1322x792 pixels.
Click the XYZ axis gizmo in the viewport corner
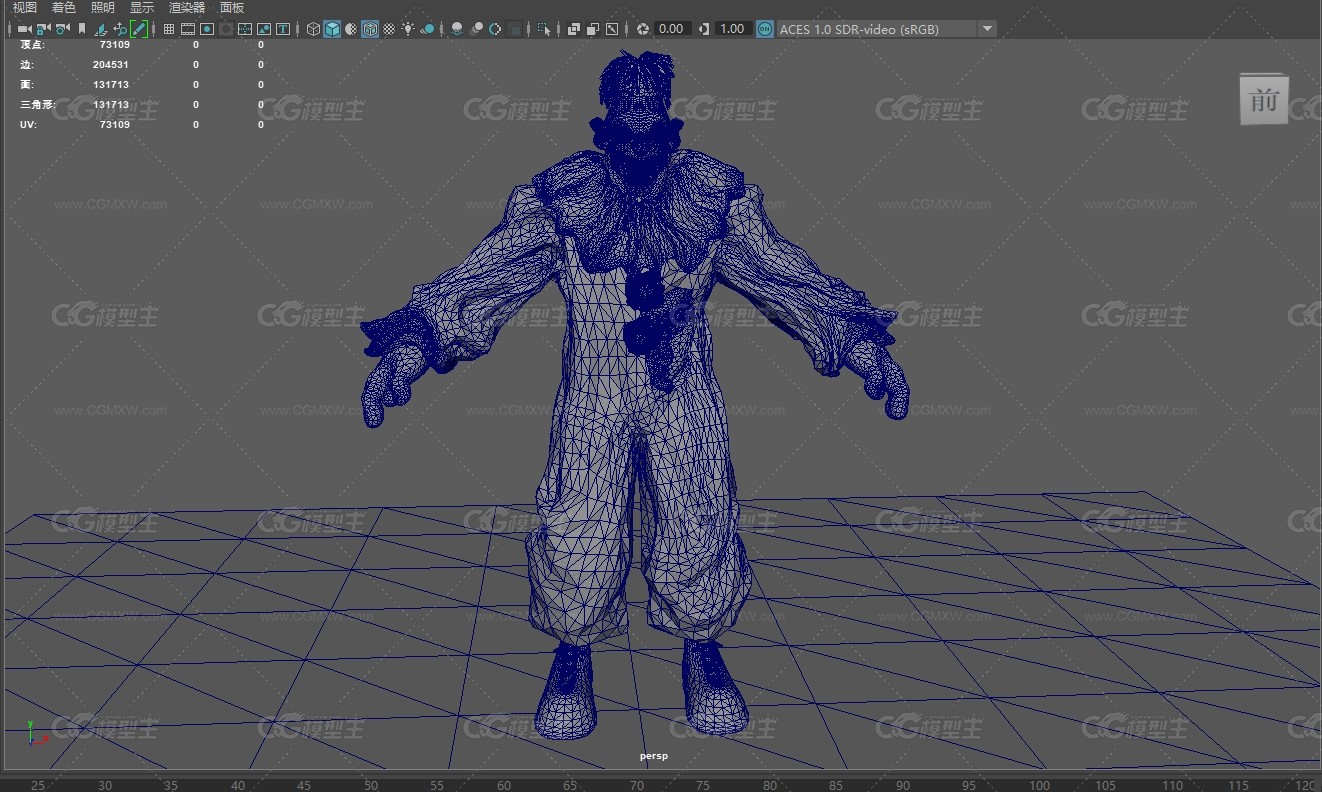(35, 733)
